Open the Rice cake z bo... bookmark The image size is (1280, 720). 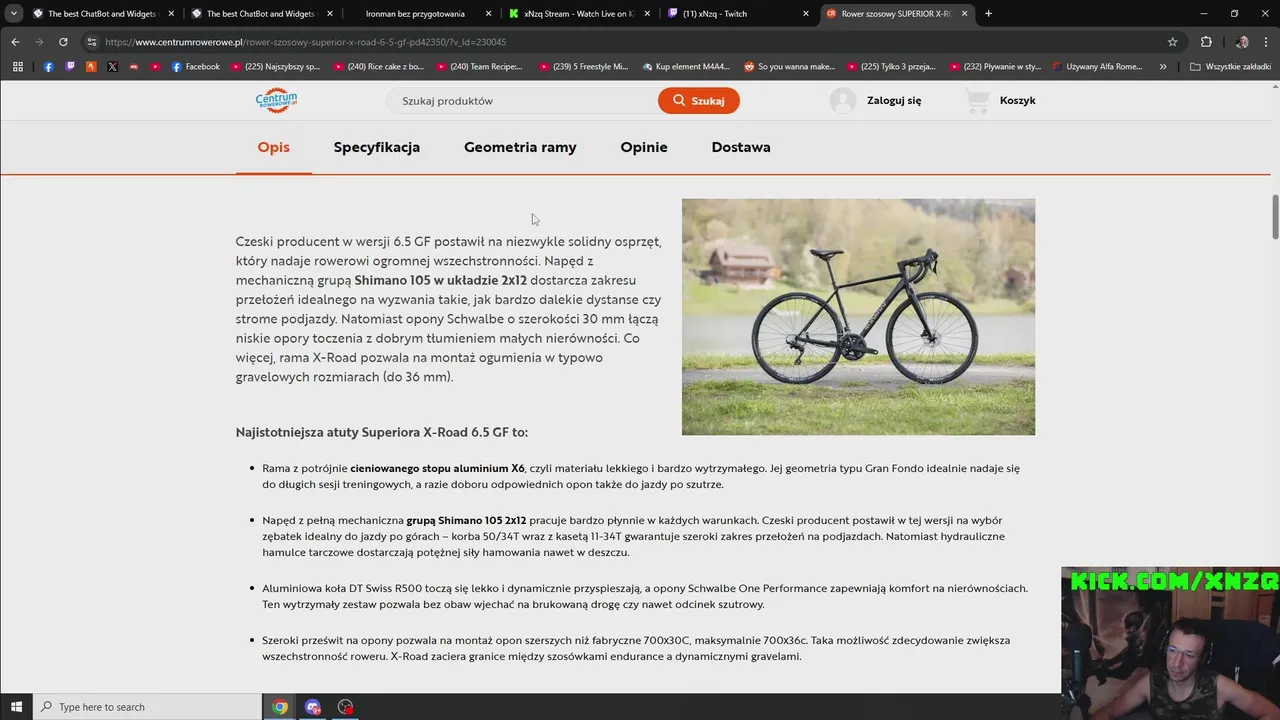click(x=378, y=67)
